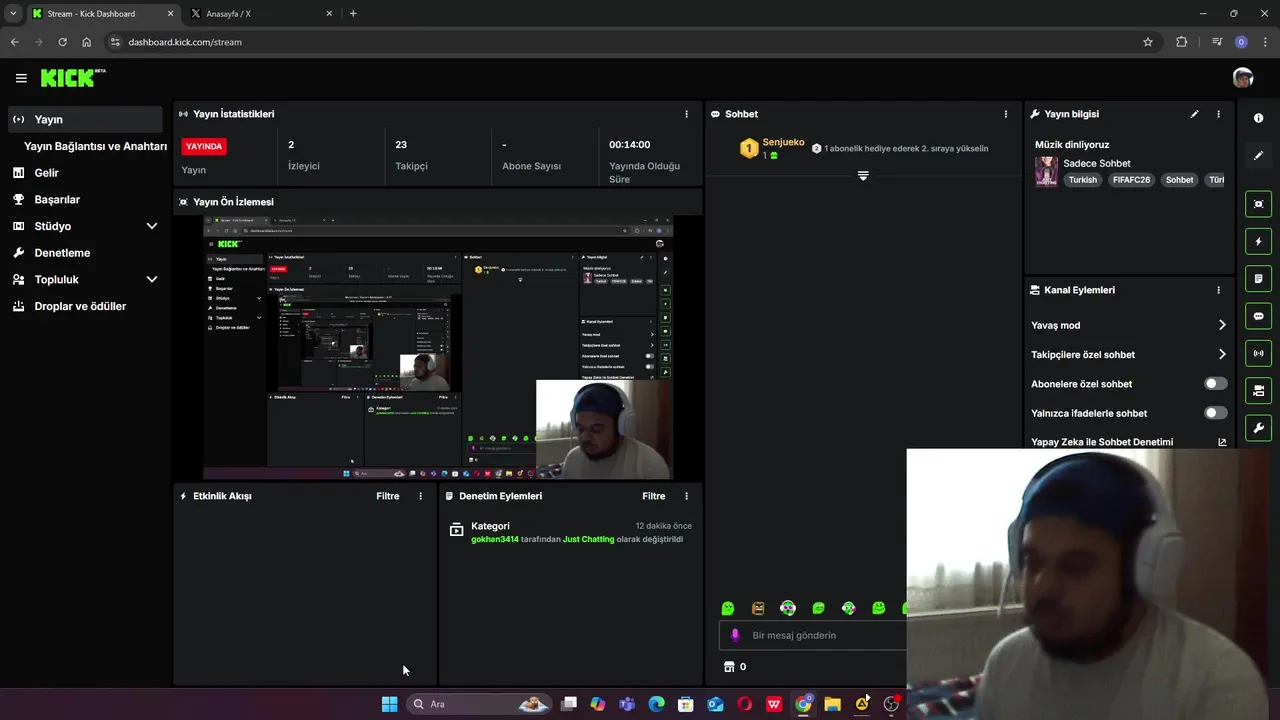Toggle channel actions icon in right rail
The image size is (1280, 720).
coord(1258,391)
